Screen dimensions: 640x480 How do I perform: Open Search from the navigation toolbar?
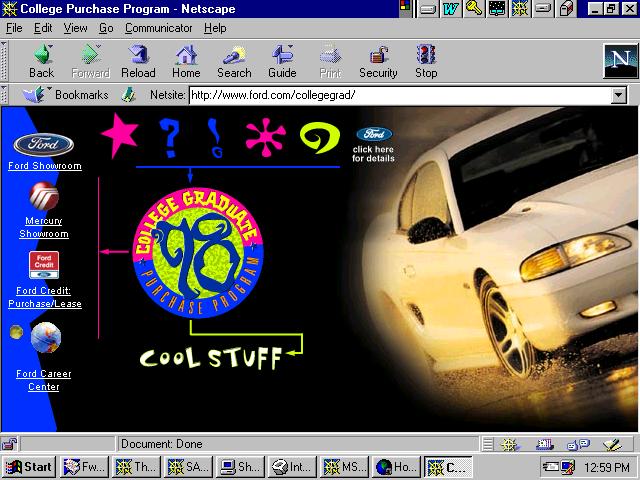tap(234, 61)
